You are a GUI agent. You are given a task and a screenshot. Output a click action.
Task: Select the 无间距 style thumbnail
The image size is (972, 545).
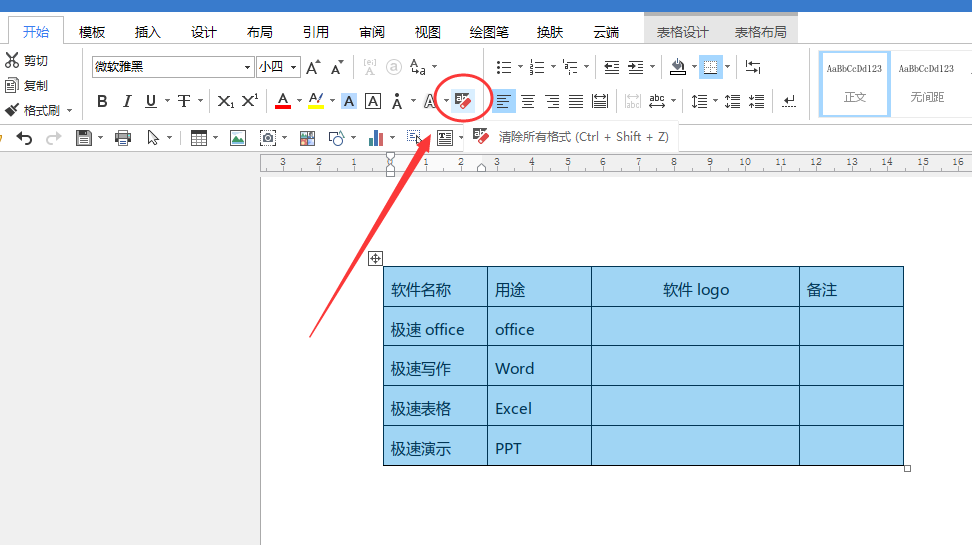pos(927,84)
